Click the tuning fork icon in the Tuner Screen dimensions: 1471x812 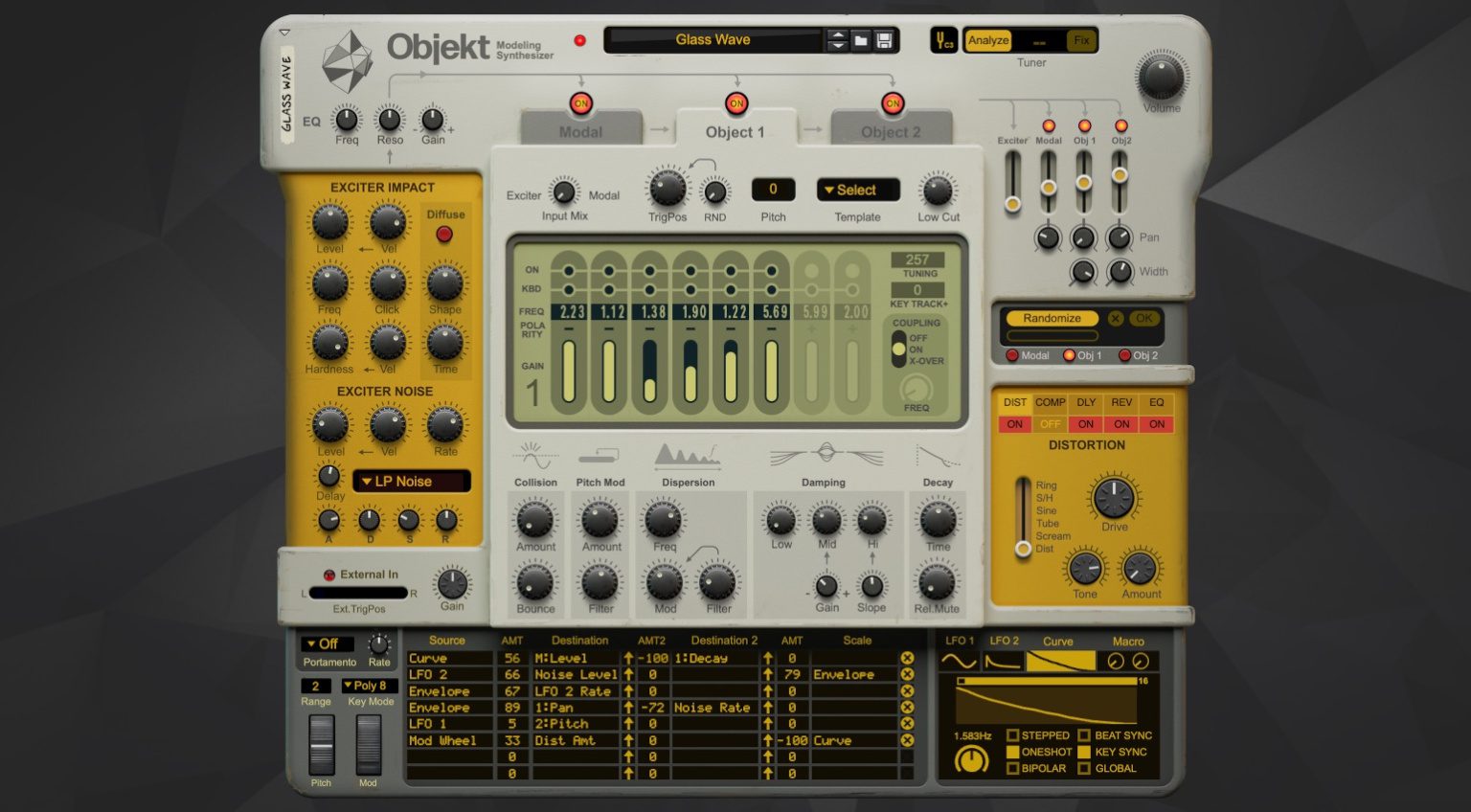point(944,40)
